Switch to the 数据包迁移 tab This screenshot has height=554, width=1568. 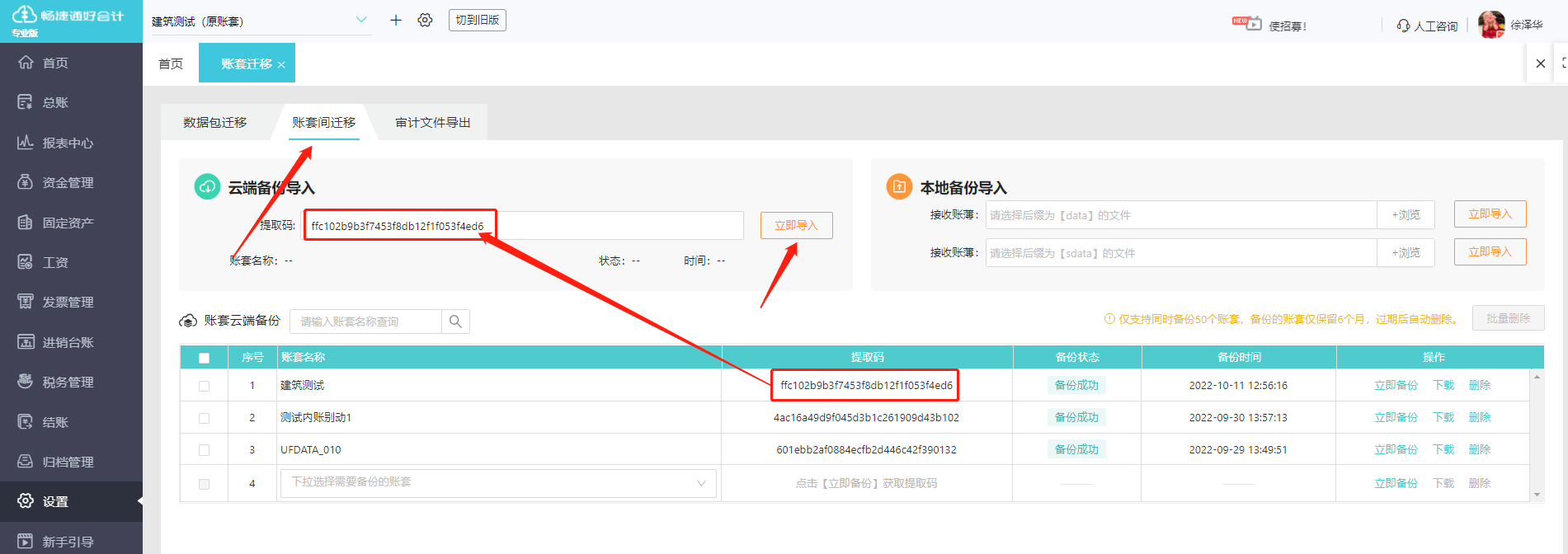tap(214, 122)
